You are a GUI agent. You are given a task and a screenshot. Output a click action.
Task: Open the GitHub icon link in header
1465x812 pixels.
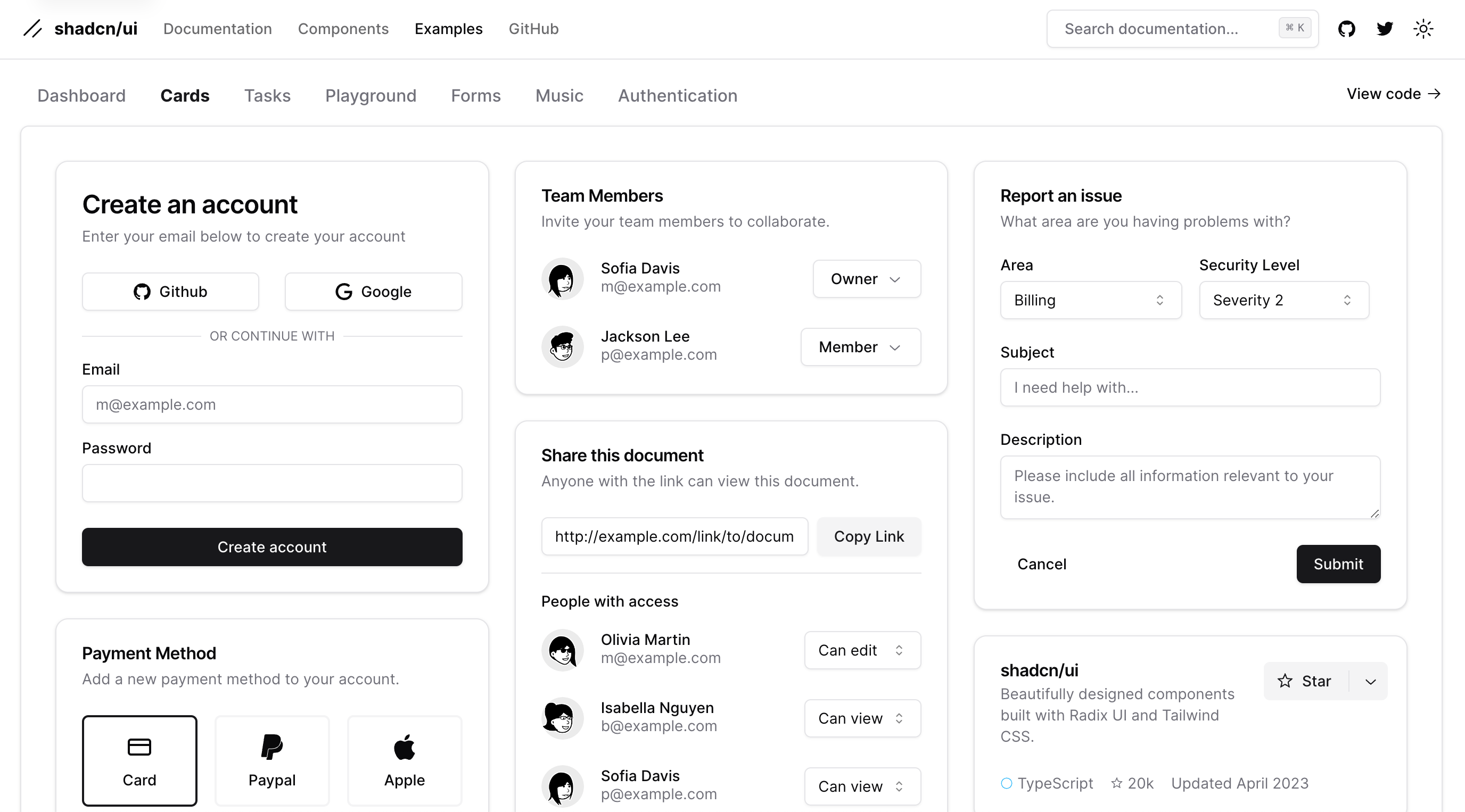(x=1346, y=28)
